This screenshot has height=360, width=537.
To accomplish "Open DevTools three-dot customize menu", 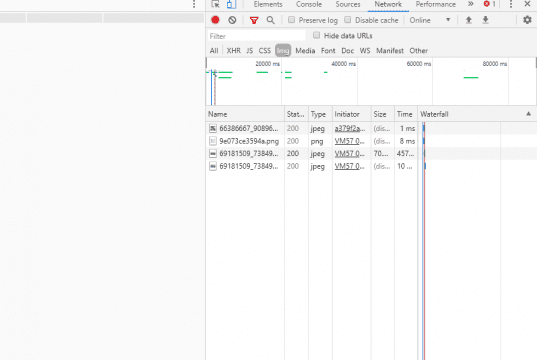I will coord(511,4).
